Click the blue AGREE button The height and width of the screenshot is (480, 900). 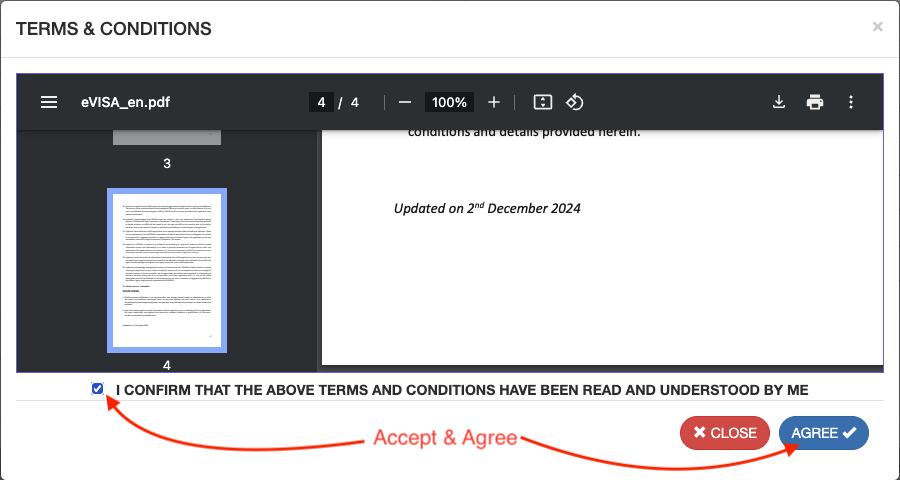pyautogui.click(x=824, y=433)
